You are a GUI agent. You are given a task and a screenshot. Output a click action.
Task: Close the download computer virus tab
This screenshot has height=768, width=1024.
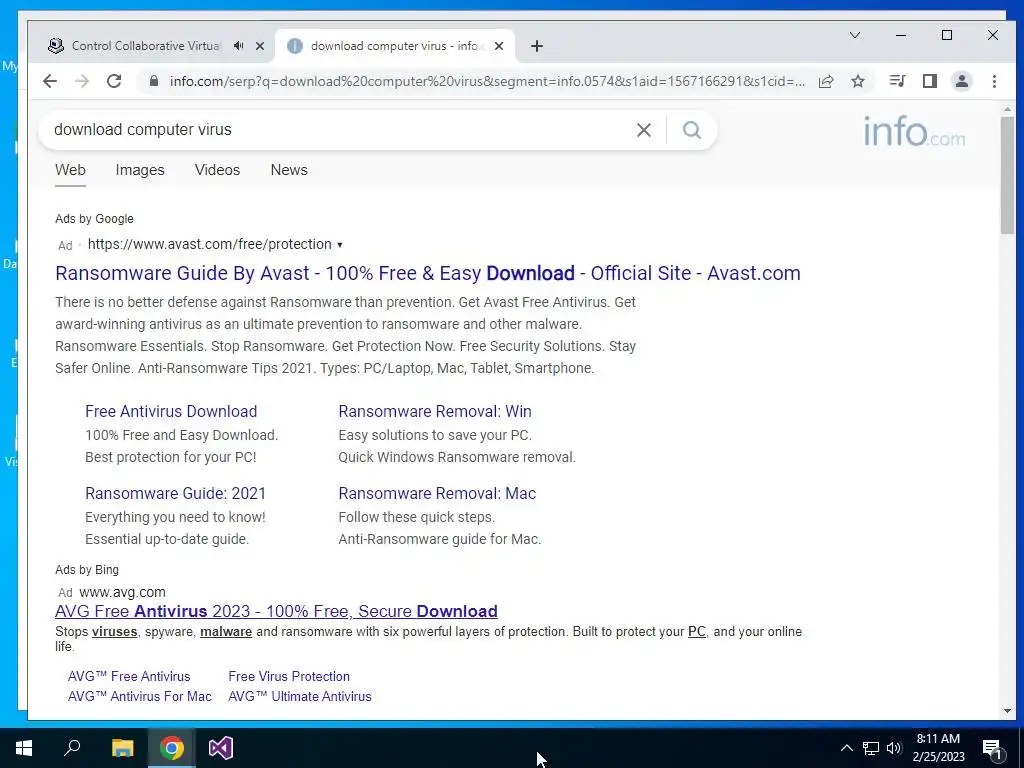tap(499, 46)
